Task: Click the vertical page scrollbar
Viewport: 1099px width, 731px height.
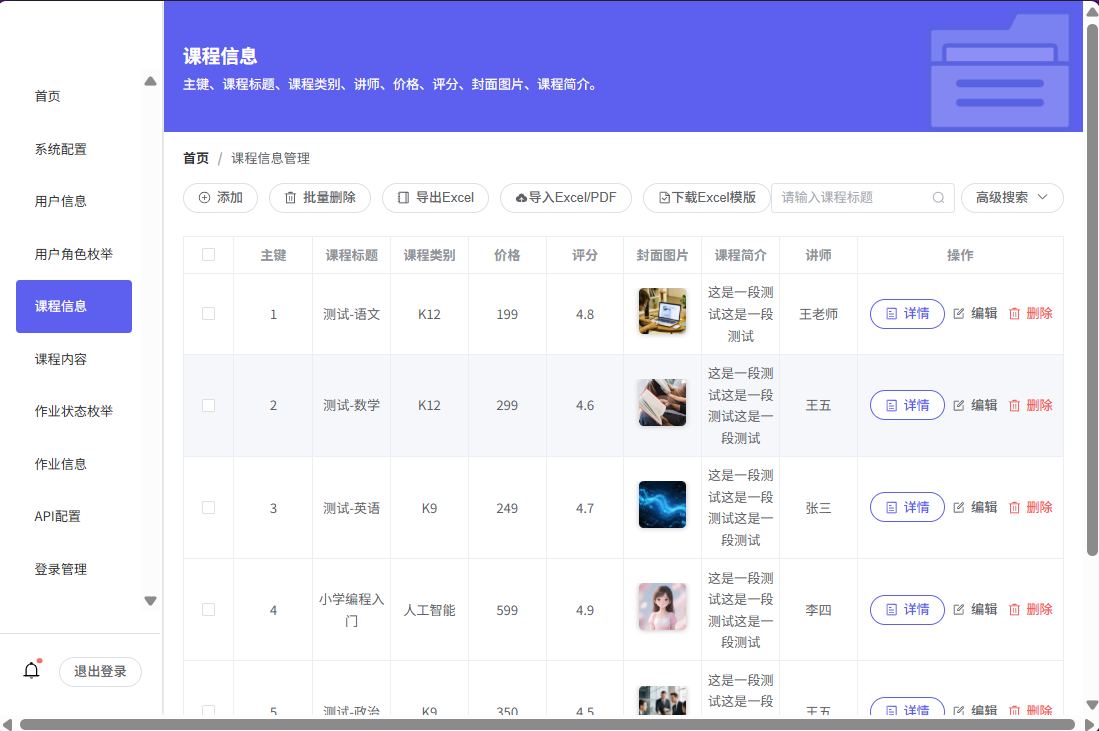Action: click(x=1091, y=290)
